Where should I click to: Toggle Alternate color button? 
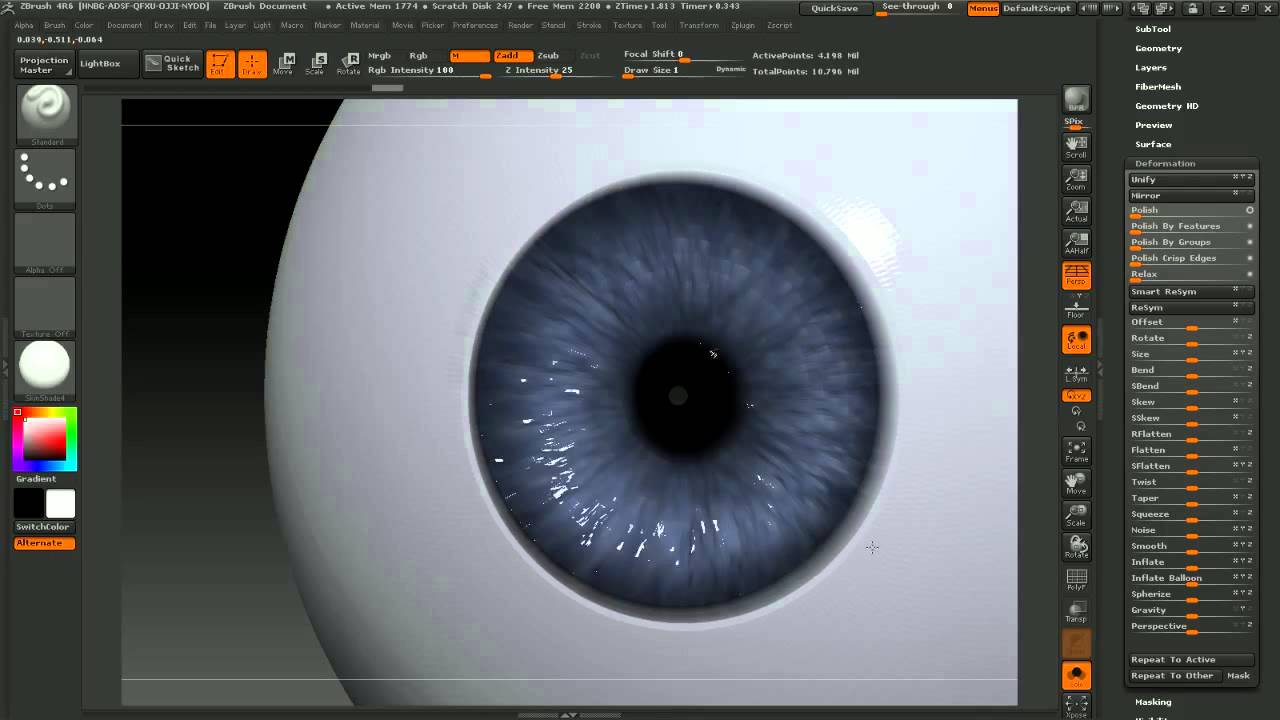[43, 543]
